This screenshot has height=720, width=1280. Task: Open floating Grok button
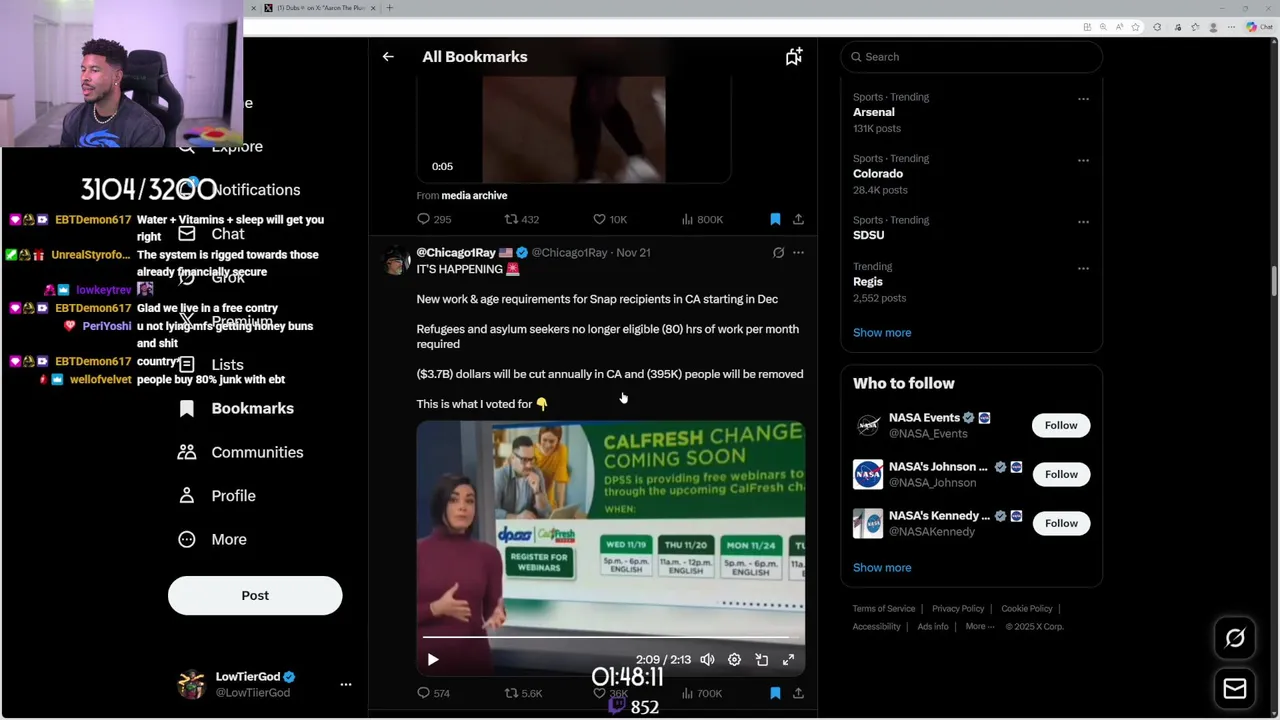(1235, 638)
